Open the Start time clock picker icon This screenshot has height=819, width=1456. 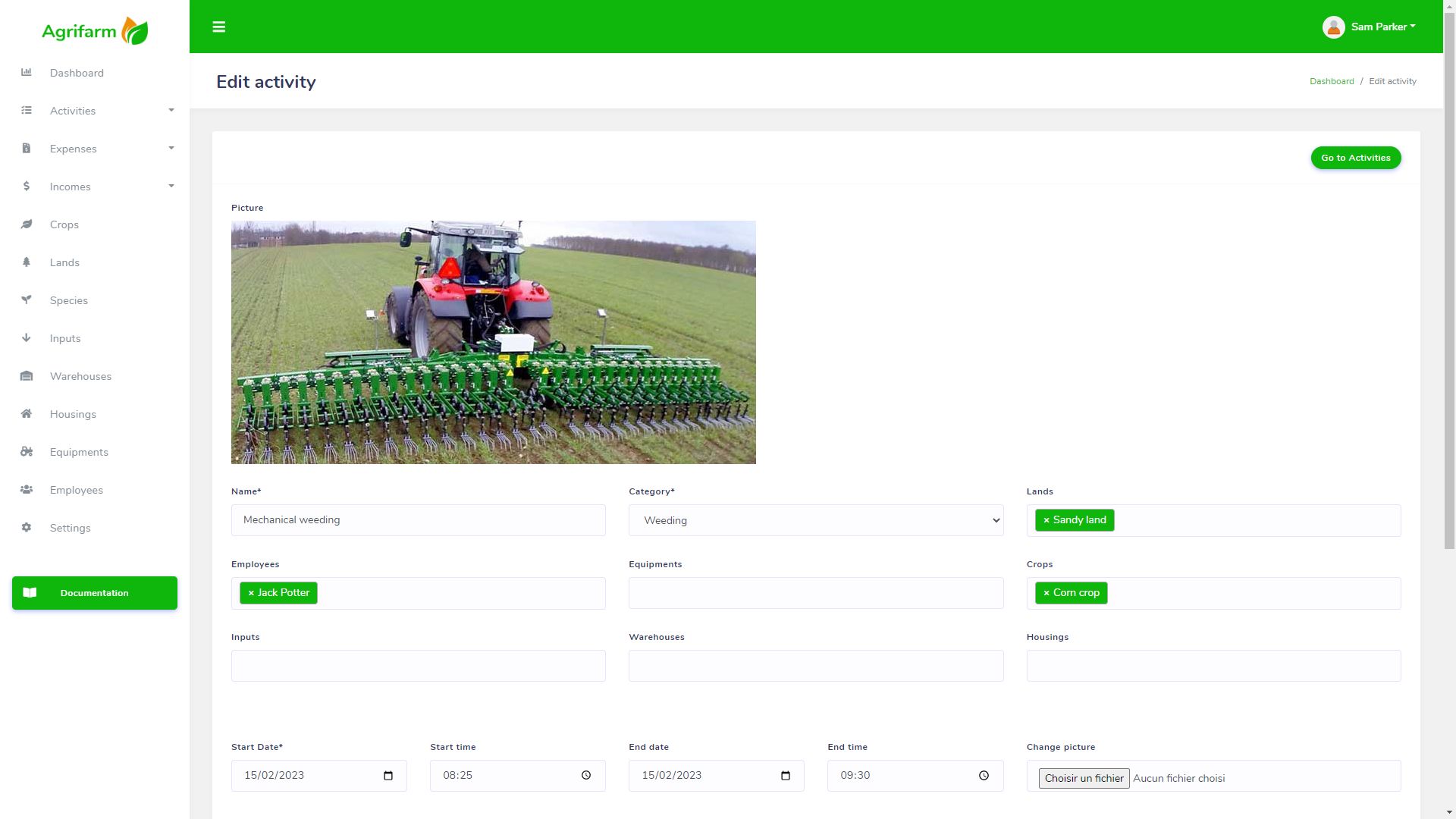point(586,776)
